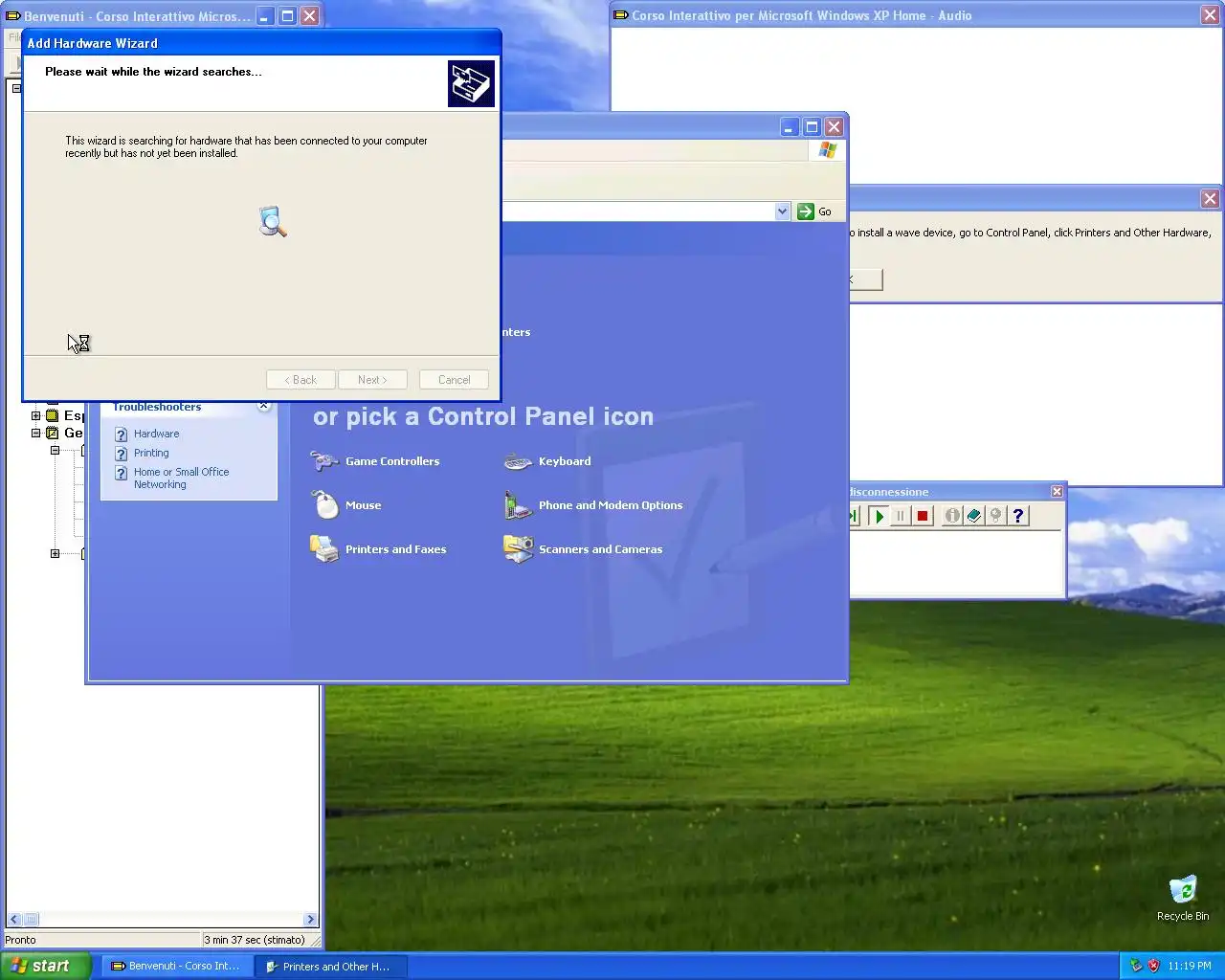Viewport: 1225px width, 980px height.
Task: Click the taskbar clock showing 11:19 PM
Action: click(1190, 966)
